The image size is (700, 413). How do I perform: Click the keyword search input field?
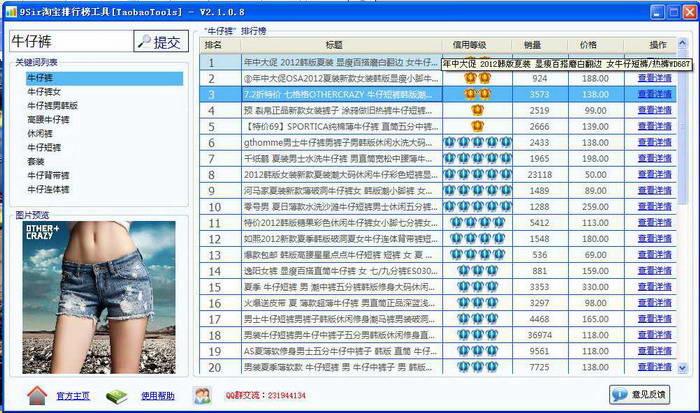tap(68, 42)
